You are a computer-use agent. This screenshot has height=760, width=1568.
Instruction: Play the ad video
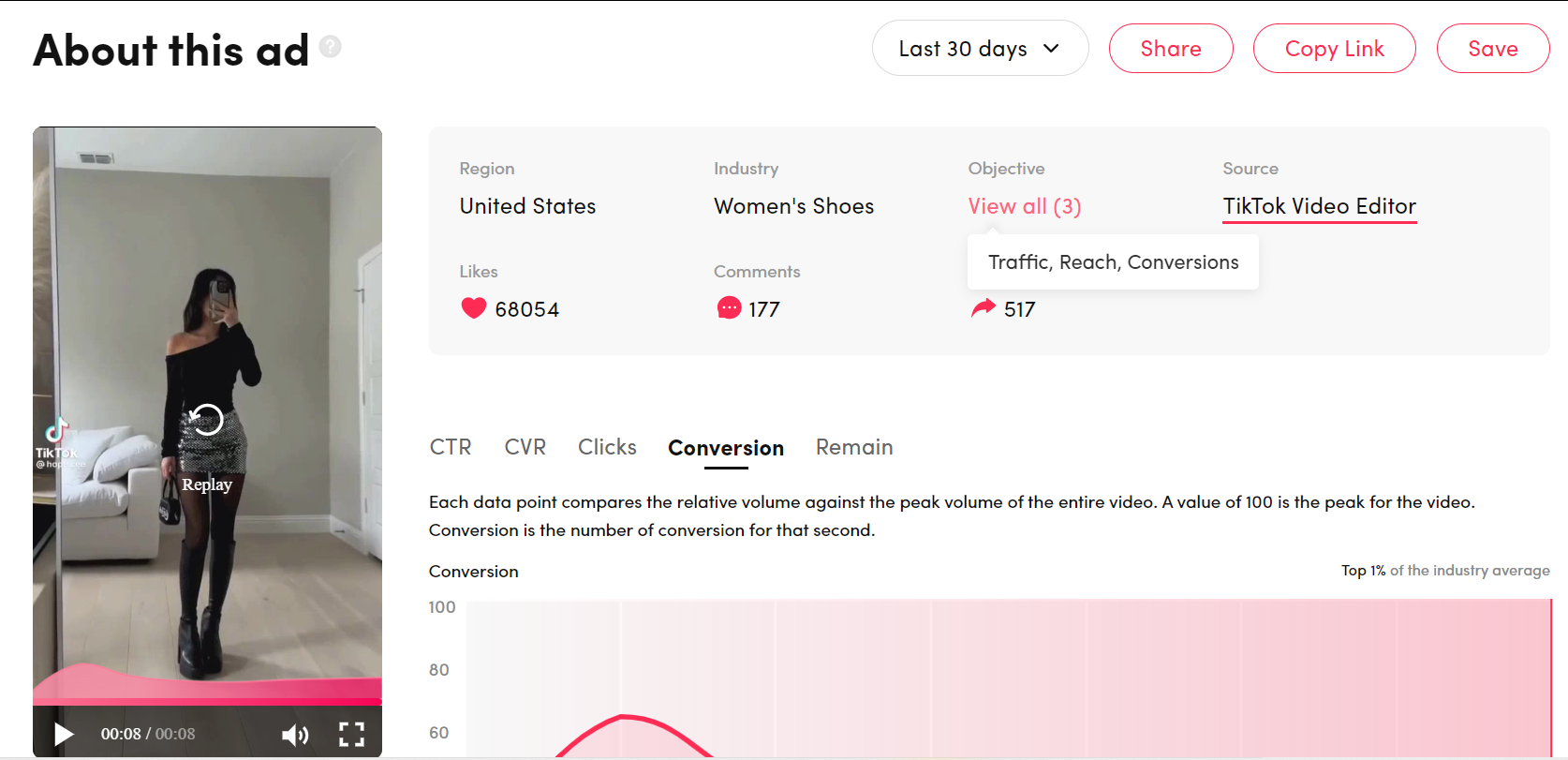click(x=64, y=734)
